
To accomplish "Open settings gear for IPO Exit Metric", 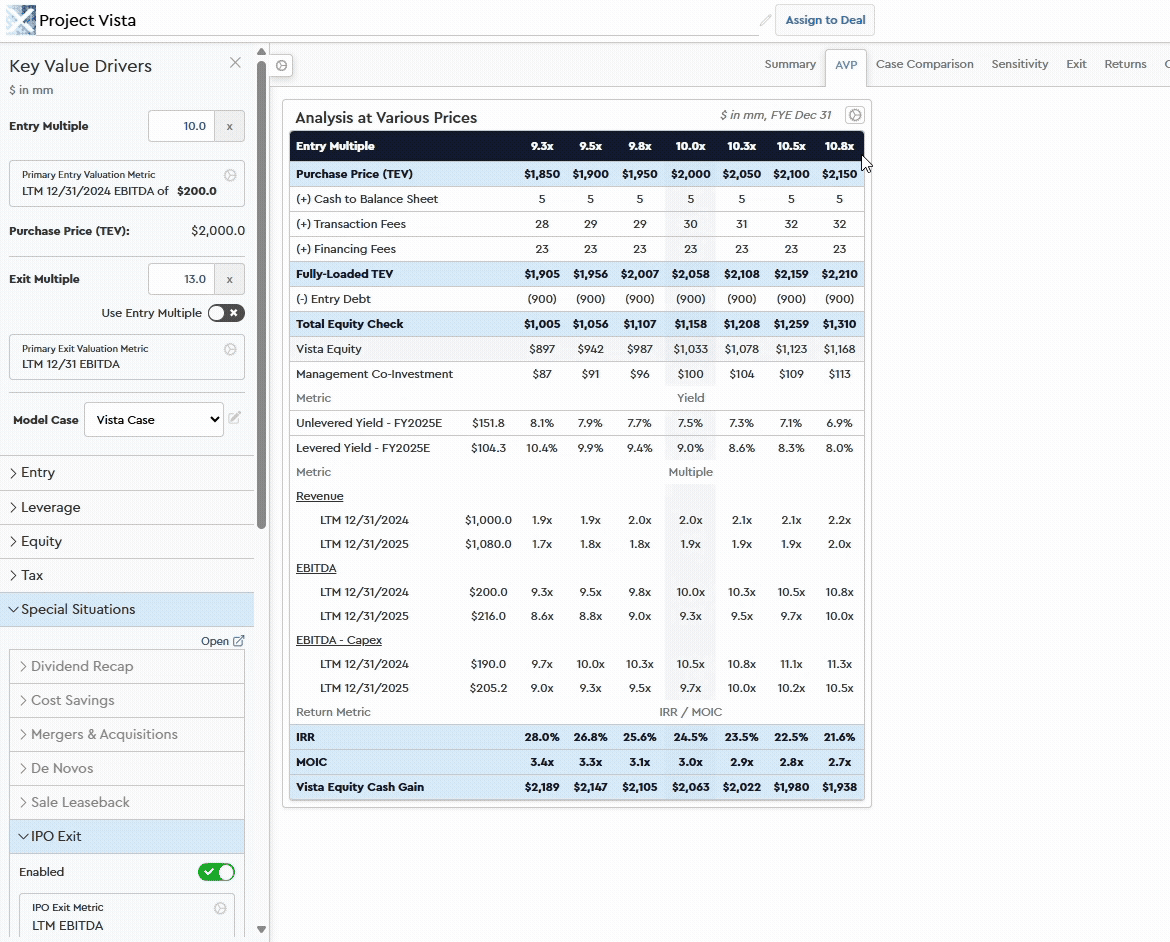I will (220, 908).
